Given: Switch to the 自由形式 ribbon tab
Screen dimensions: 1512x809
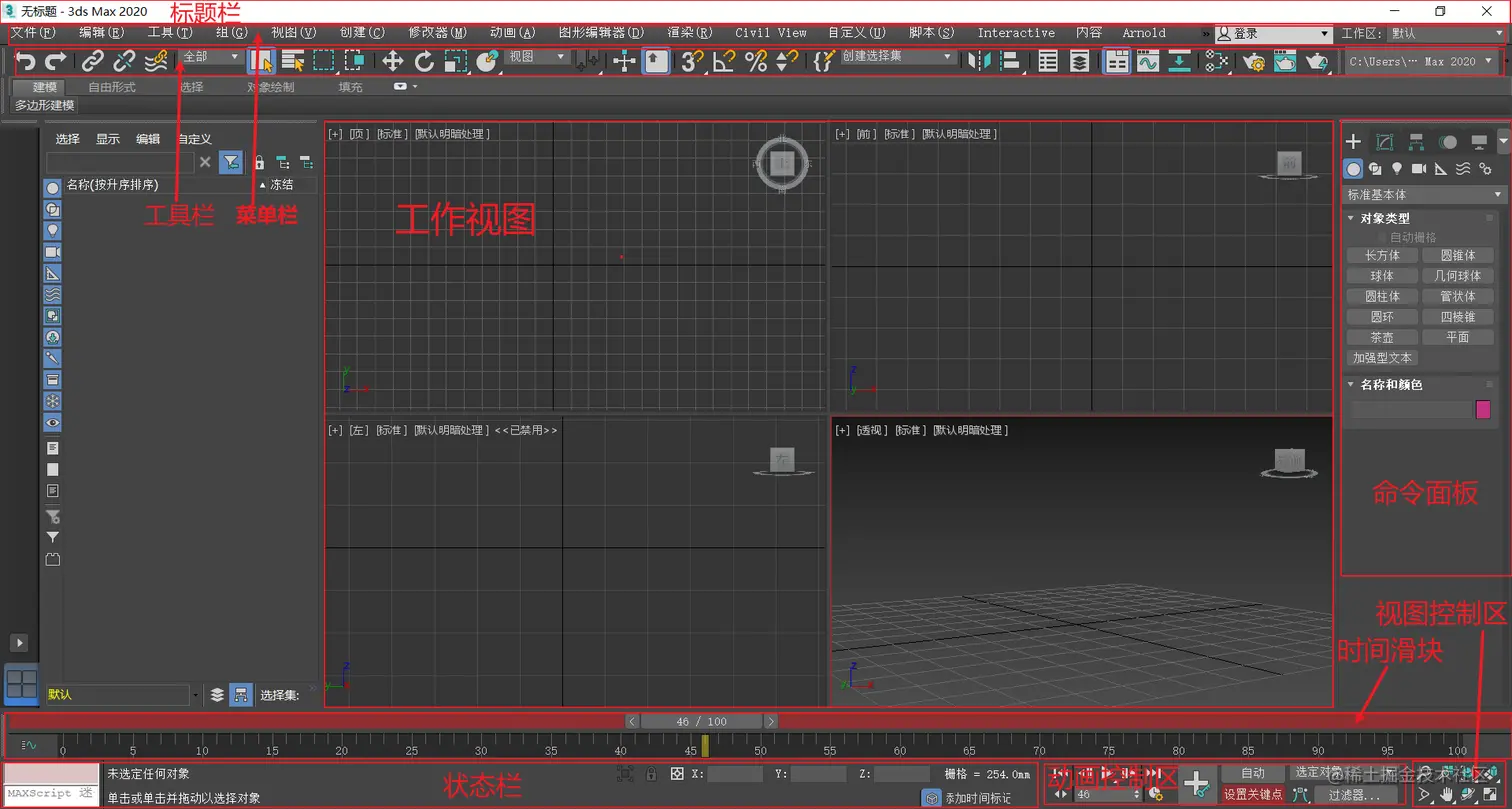Looking at the screenshot, I should [112, 87].
